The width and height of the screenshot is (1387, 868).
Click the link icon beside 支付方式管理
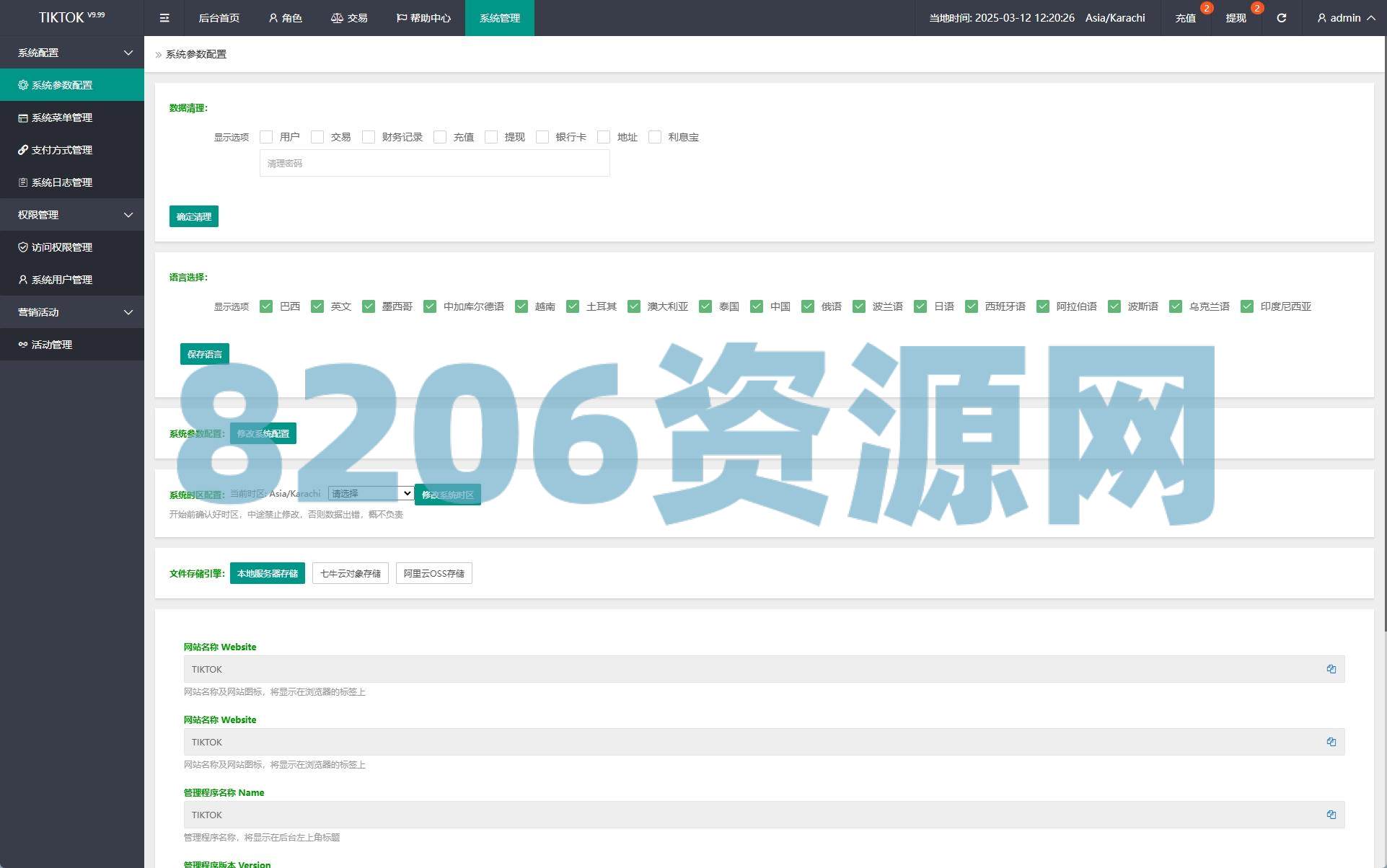tap(23, 150)
